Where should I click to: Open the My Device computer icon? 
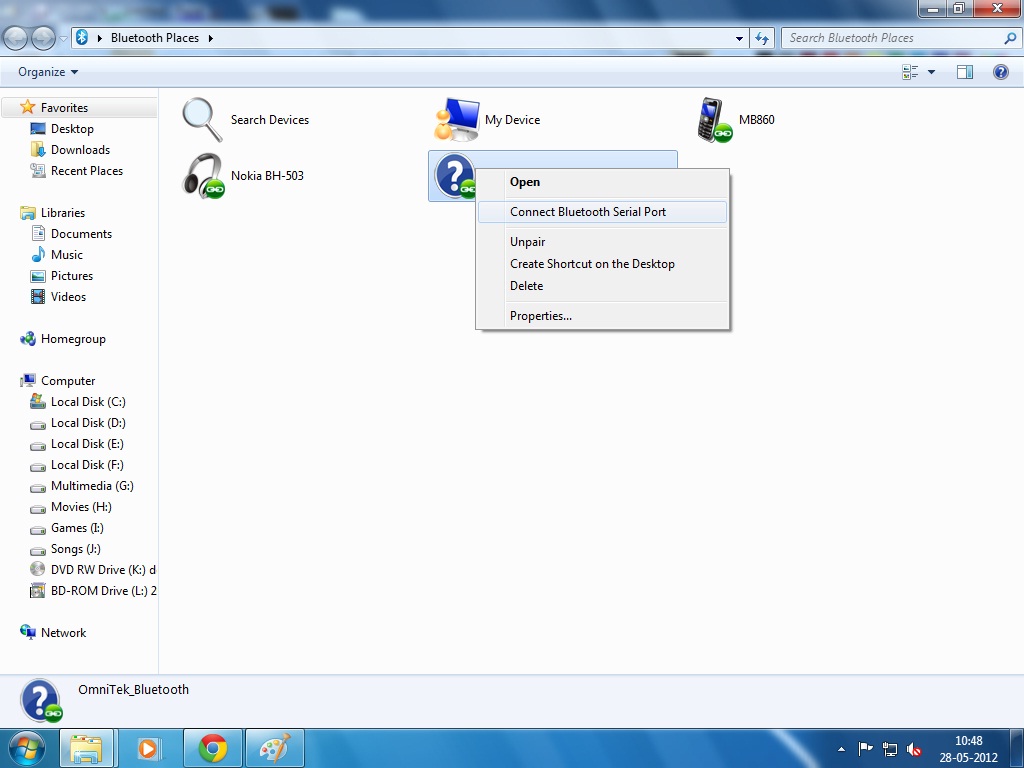point(457,120)
